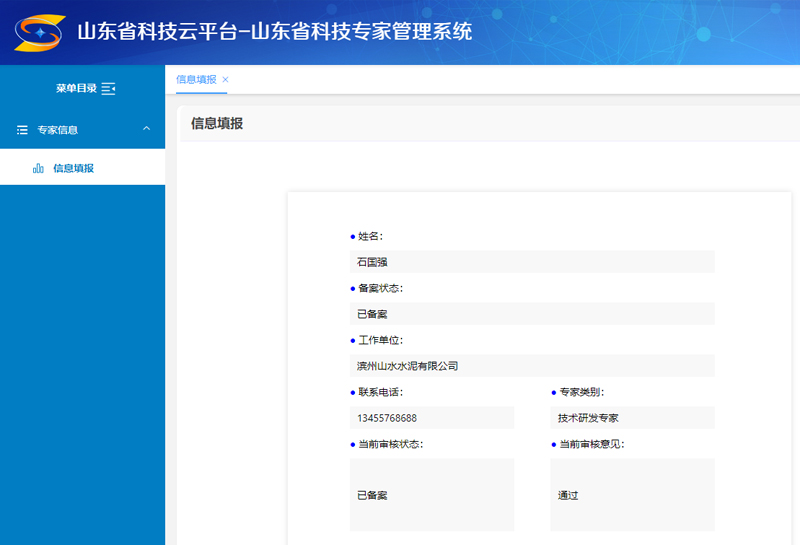Collapse the sidebar using 菜单目录 icon
The height and width of the screenshot is (545, 800).
109,89
